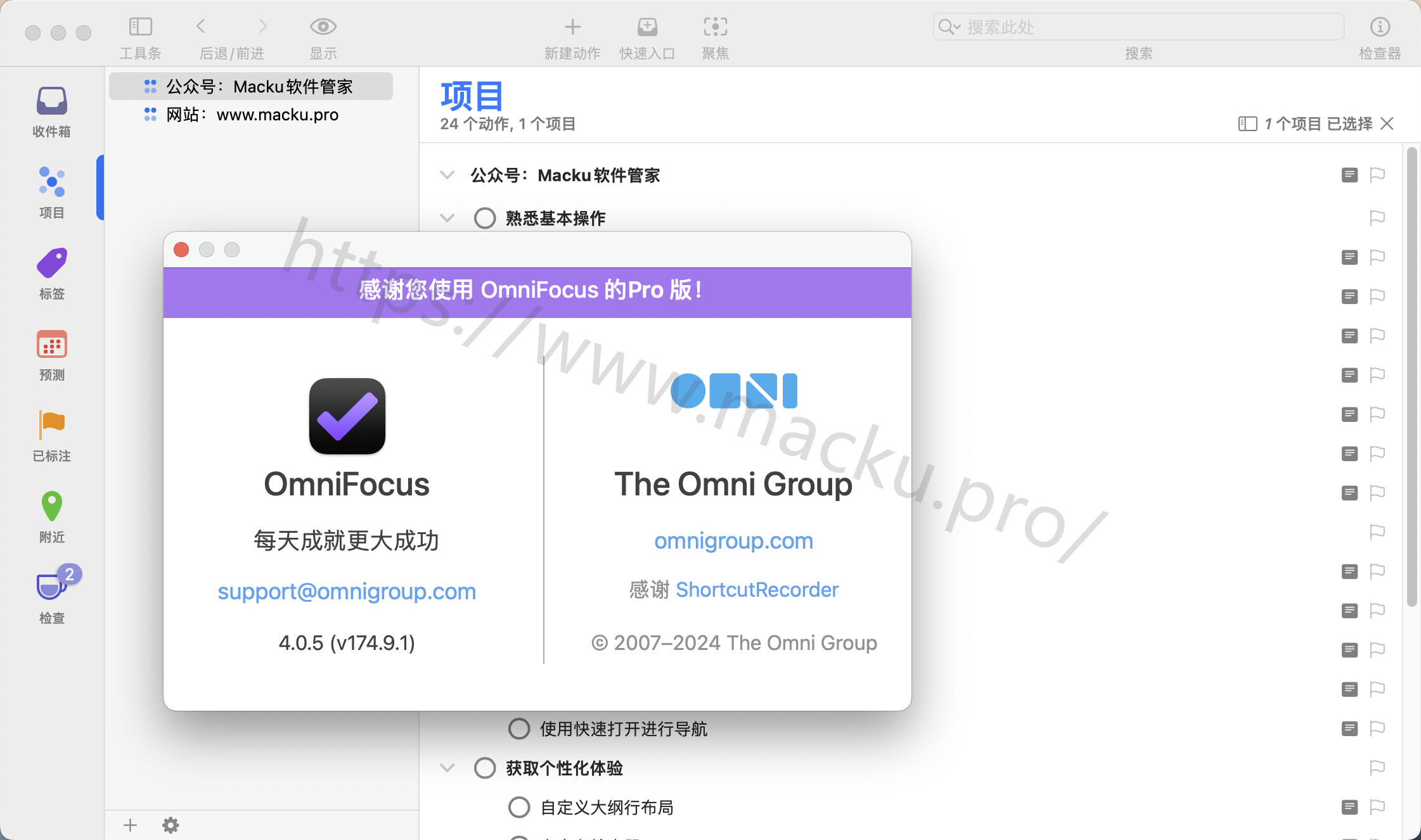This screenshot has height=840, width=1421.
Task: Go forward with the right arrow
Action: 263,27
